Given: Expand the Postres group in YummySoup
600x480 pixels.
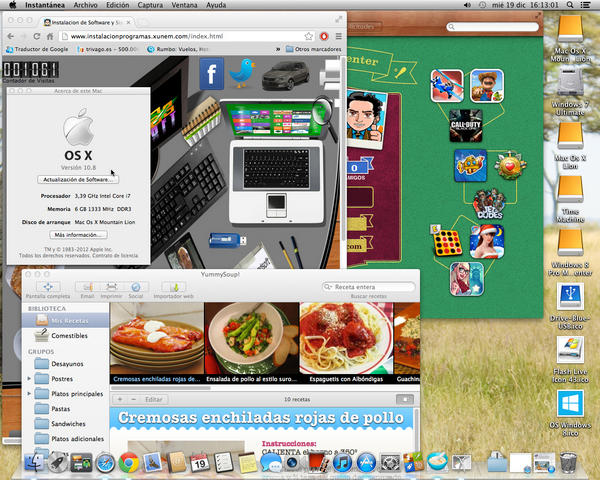Looking at the screenshot, I should pyautogui.click(x=29, y=379).
